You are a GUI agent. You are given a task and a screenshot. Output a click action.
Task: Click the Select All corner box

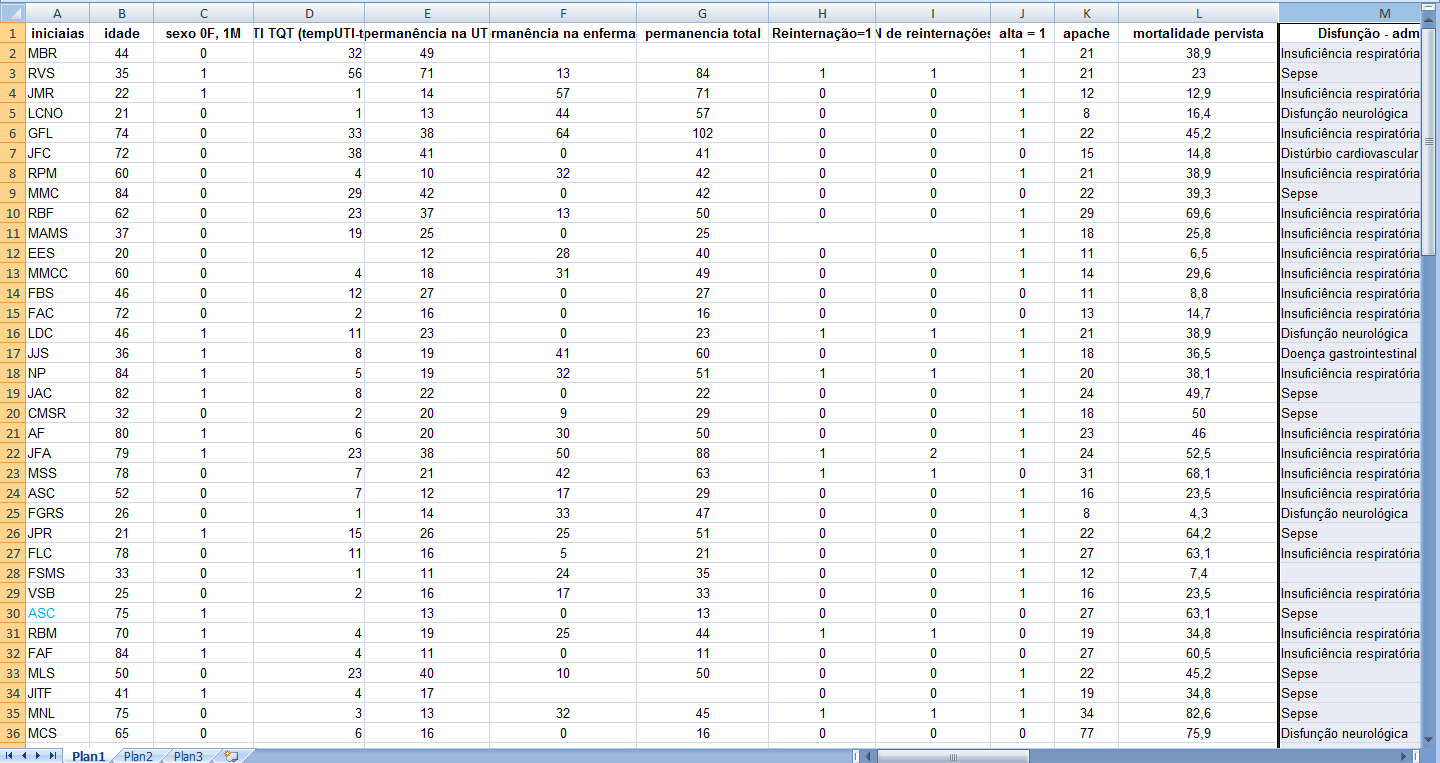pos(12,12)
